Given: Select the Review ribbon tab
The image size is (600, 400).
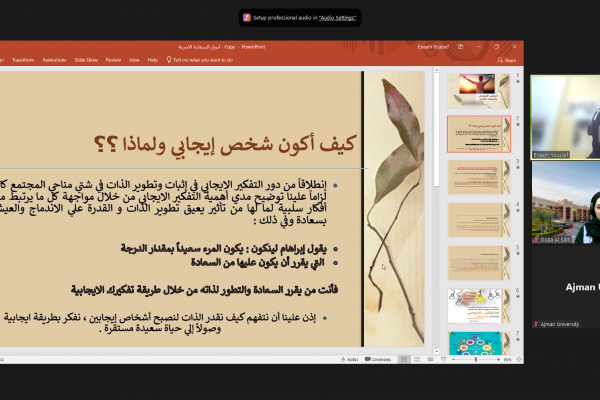Looking at the screenshot, I should (114, 60).
